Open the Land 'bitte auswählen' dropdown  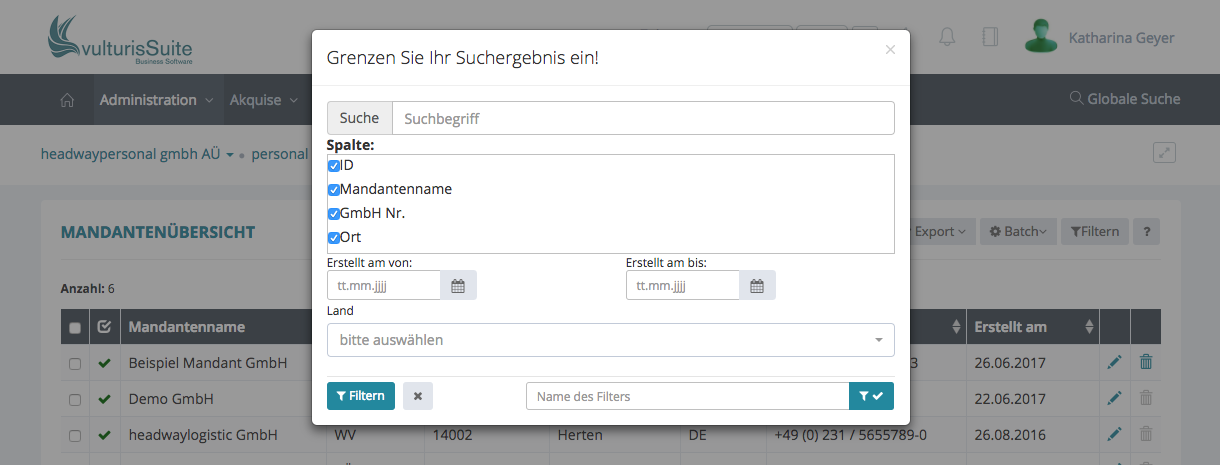pos(610,340)
